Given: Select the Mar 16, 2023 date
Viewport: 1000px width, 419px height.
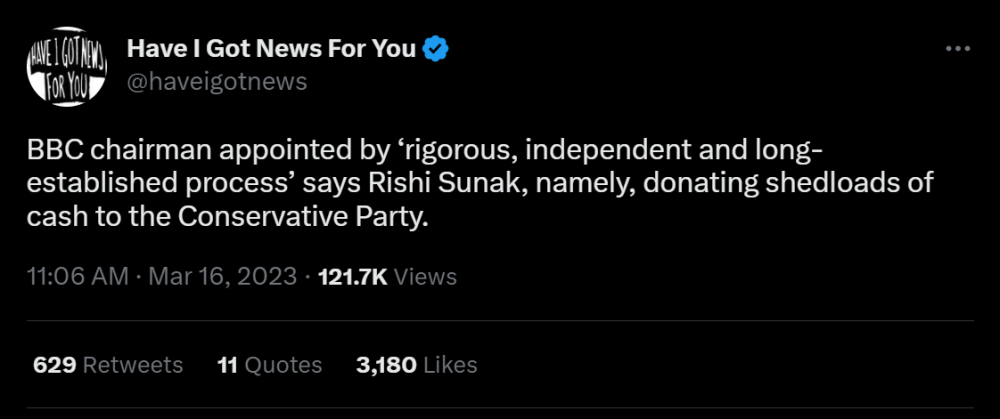Looking at the screenshot, I should tap(222, 277).
